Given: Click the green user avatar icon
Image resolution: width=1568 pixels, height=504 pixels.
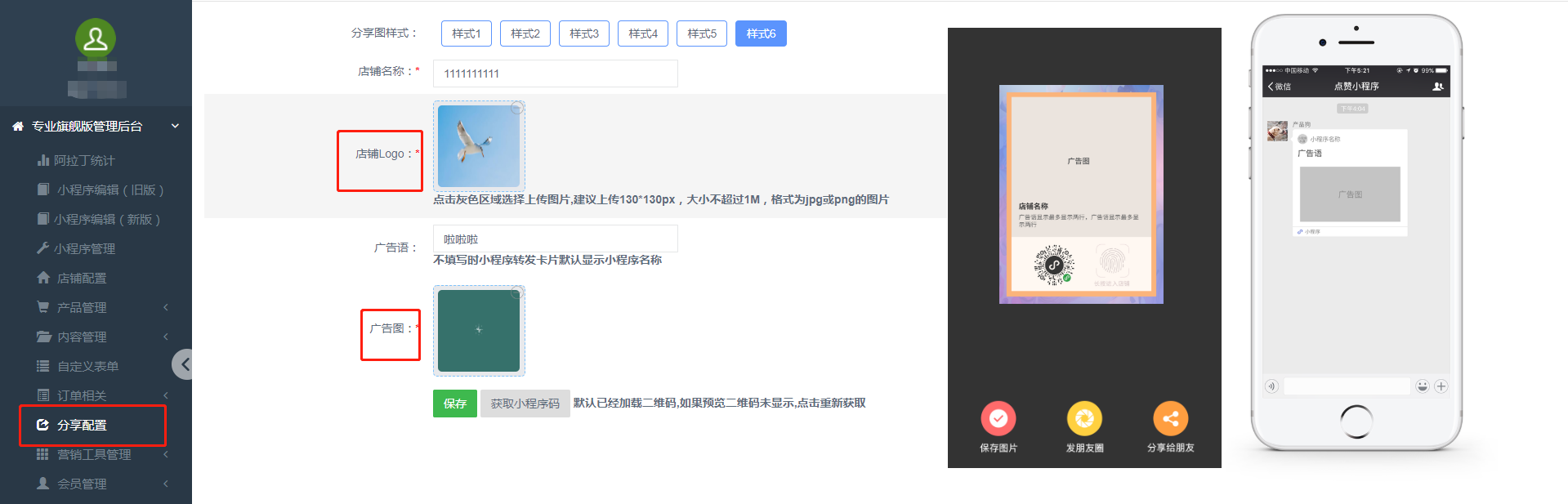Looking at the screenshot, I should tap(96, 38).
